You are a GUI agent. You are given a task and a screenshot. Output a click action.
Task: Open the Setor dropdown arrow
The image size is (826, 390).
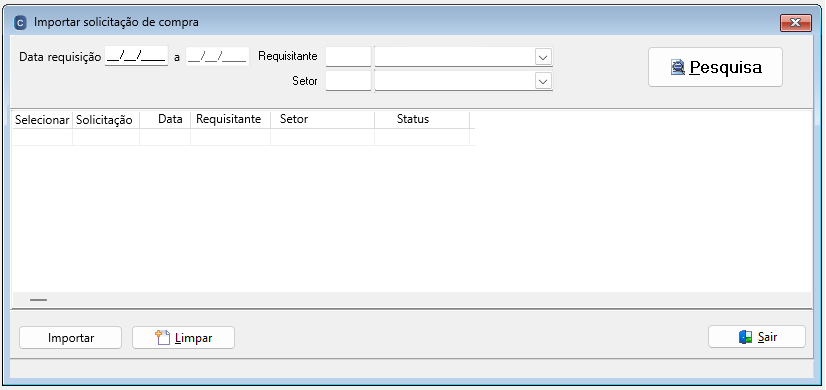coord(543,81)
